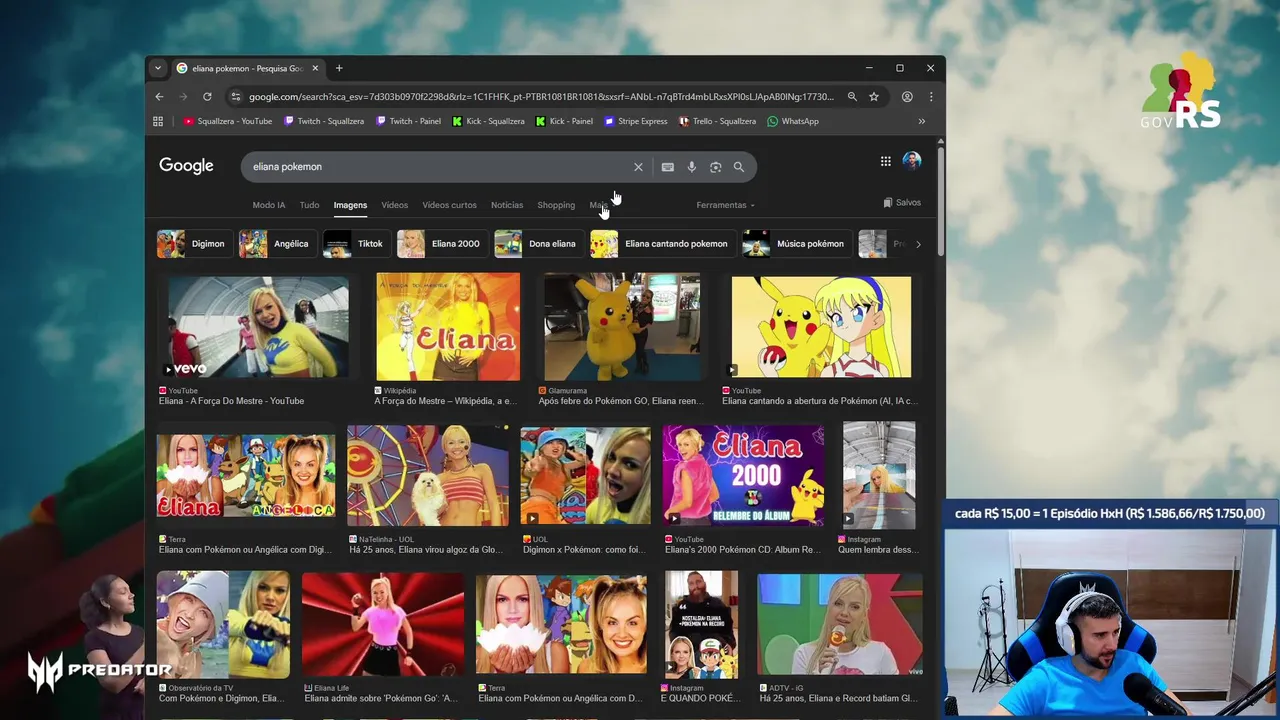Open the Glamurama Pikachu mascot thumbnail
The height and width of the screenshot is (720, 1280).
coord(622,329)
